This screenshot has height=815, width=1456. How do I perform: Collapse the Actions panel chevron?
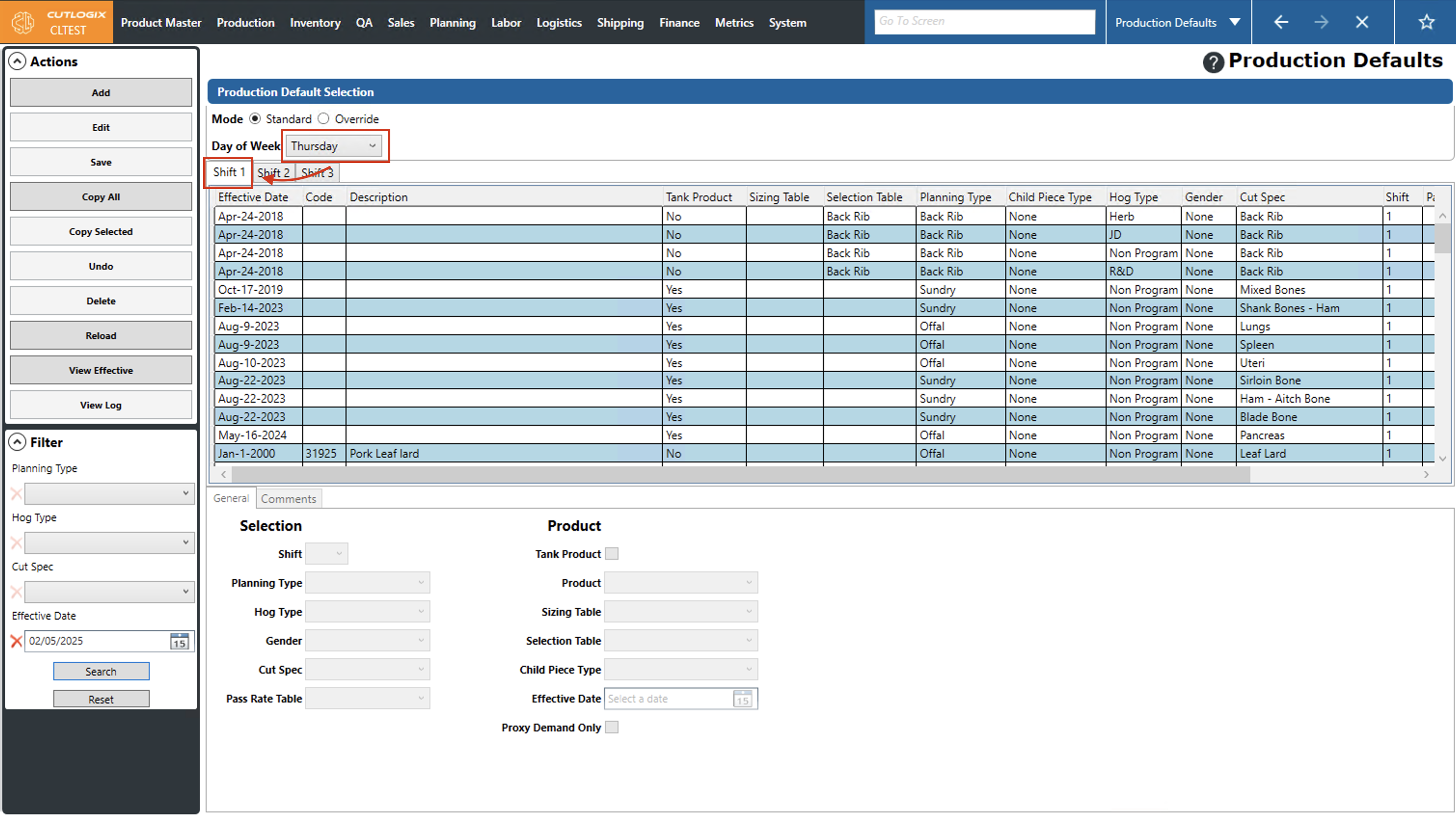17,61
